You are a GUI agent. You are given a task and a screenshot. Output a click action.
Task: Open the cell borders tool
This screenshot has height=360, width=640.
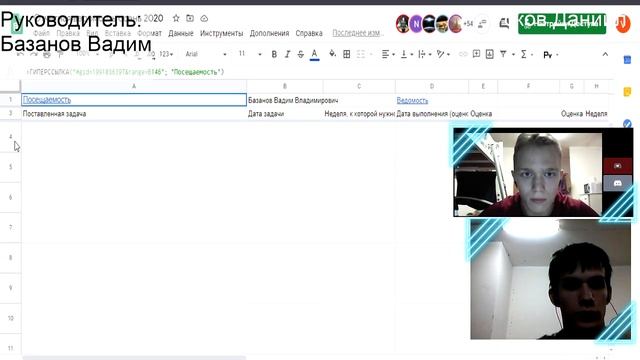(x=347, y=54)
